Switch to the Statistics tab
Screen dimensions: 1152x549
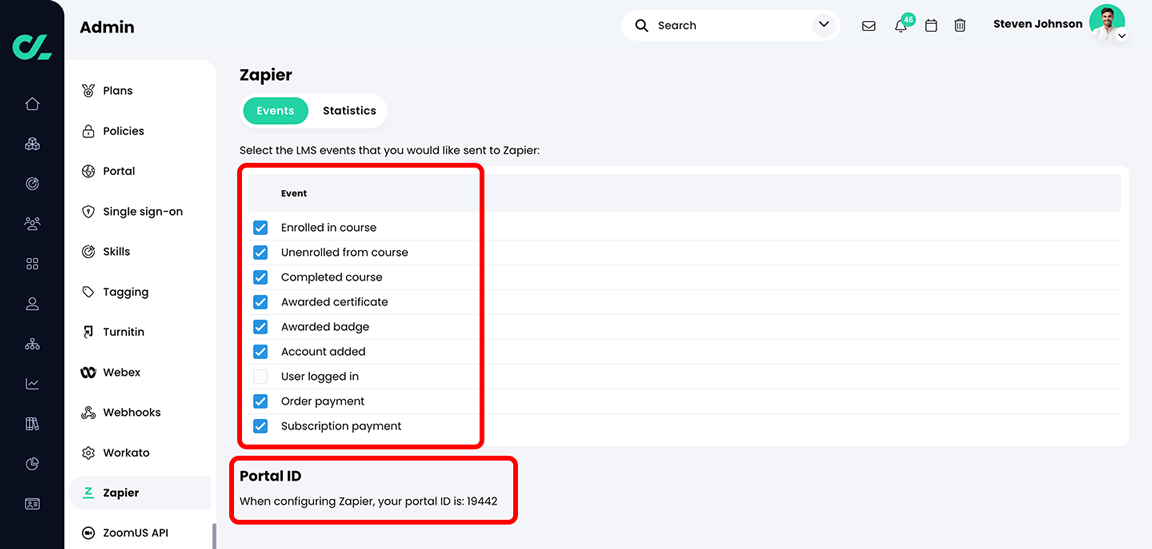click(349, 111)
